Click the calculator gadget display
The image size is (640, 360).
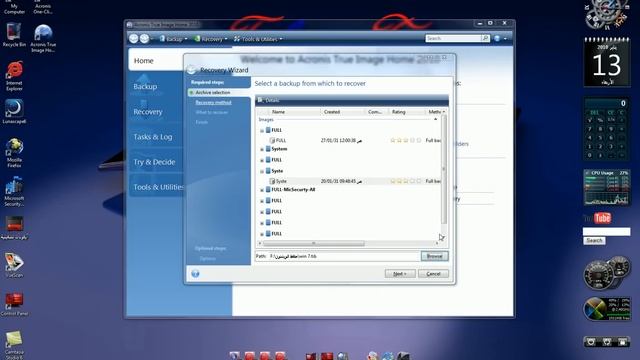[x=607, y=103]
